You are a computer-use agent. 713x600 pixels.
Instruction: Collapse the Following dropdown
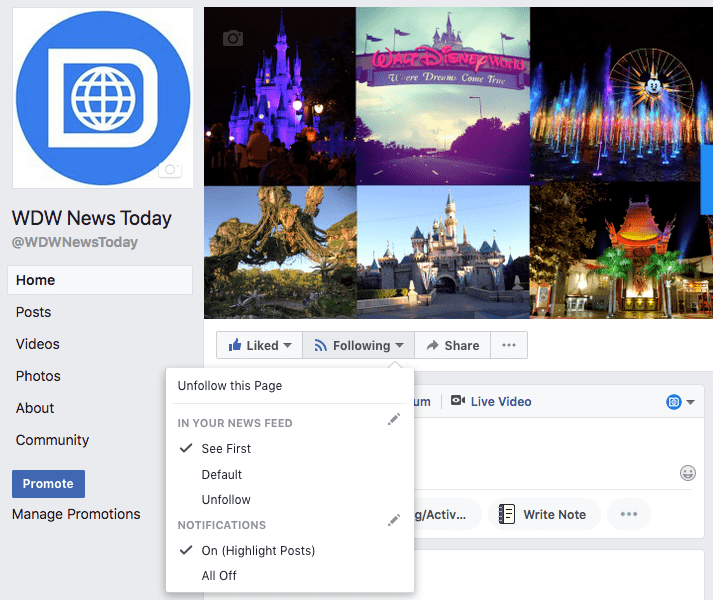[358, 345]
